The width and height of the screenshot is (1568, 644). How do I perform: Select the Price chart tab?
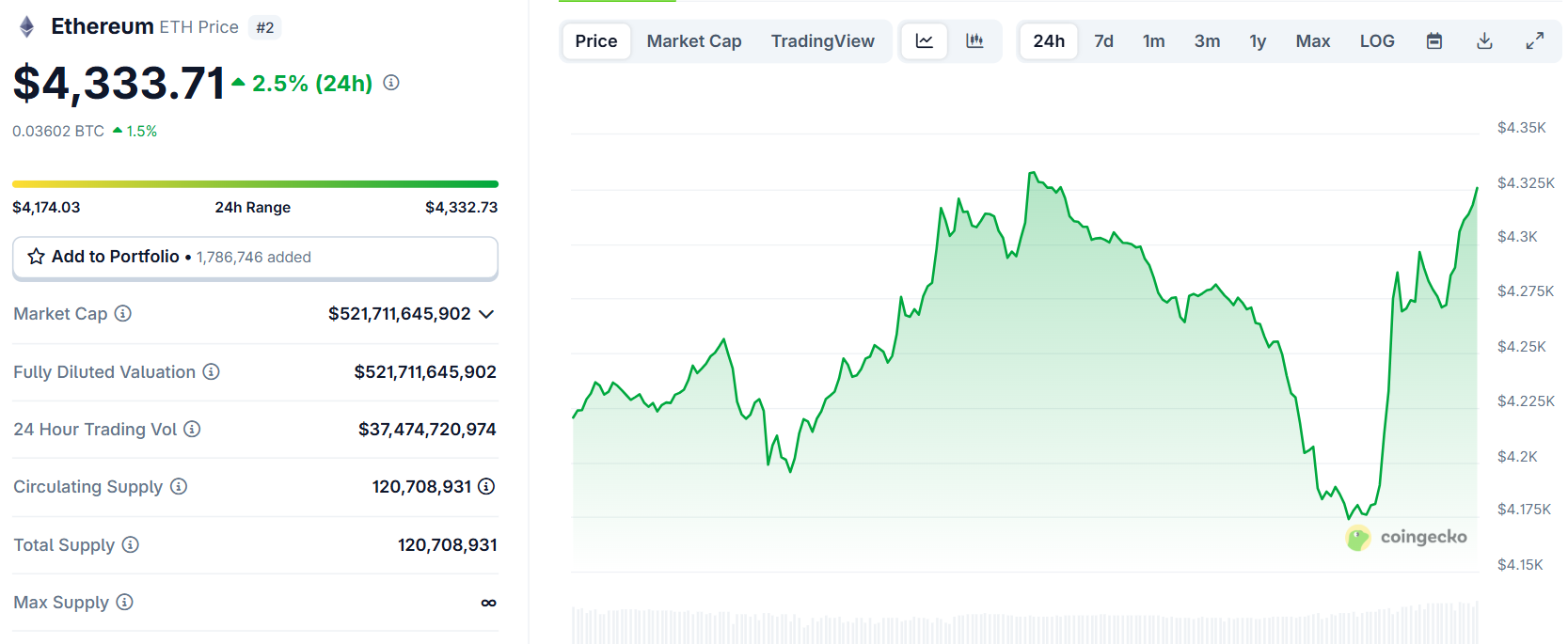(596, 41)
